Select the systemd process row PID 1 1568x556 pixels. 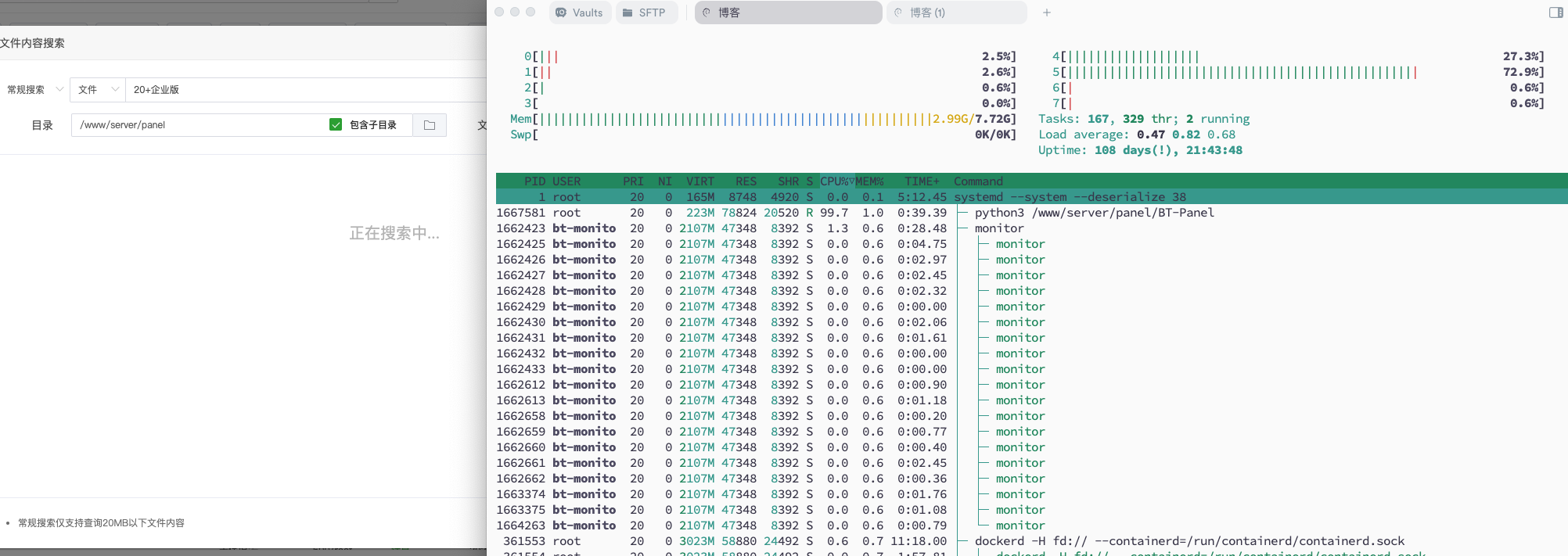tap(1031, 197)
